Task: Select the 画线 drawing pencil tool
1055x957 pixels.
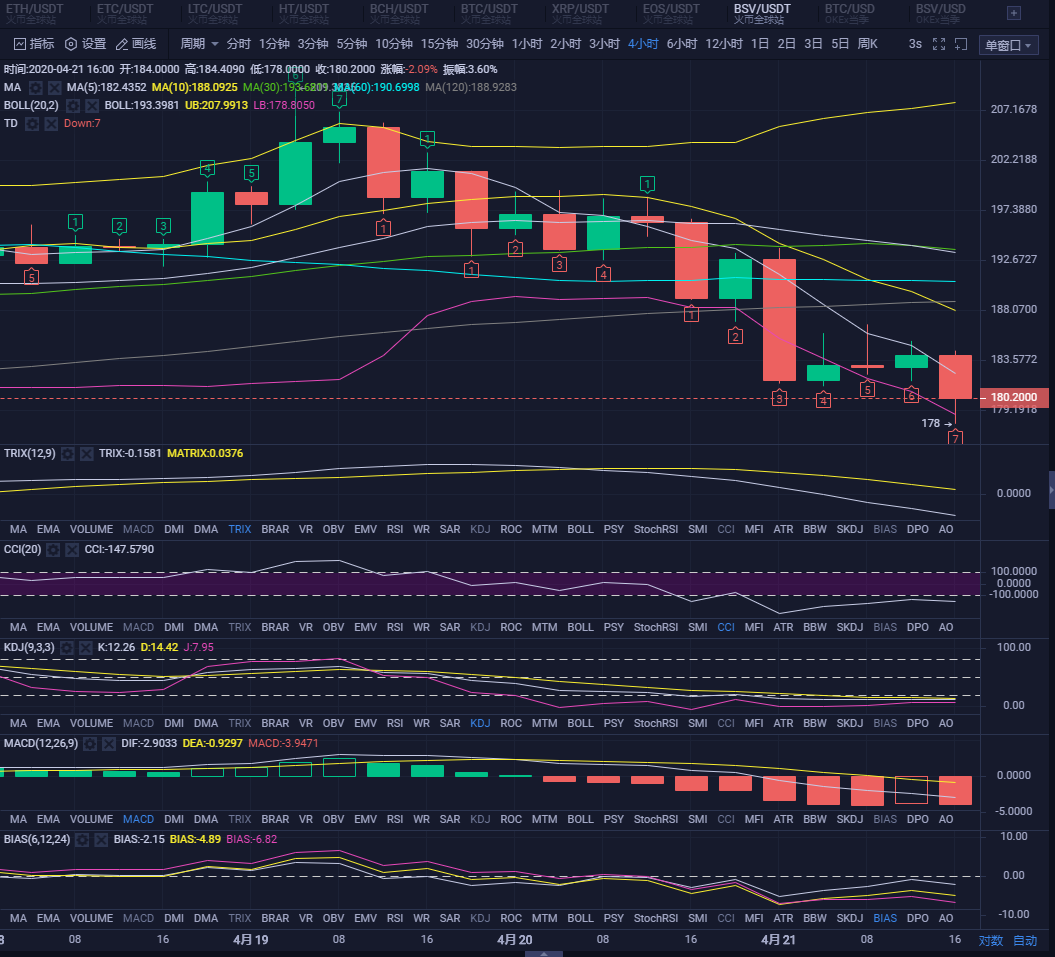Action: 136,44
